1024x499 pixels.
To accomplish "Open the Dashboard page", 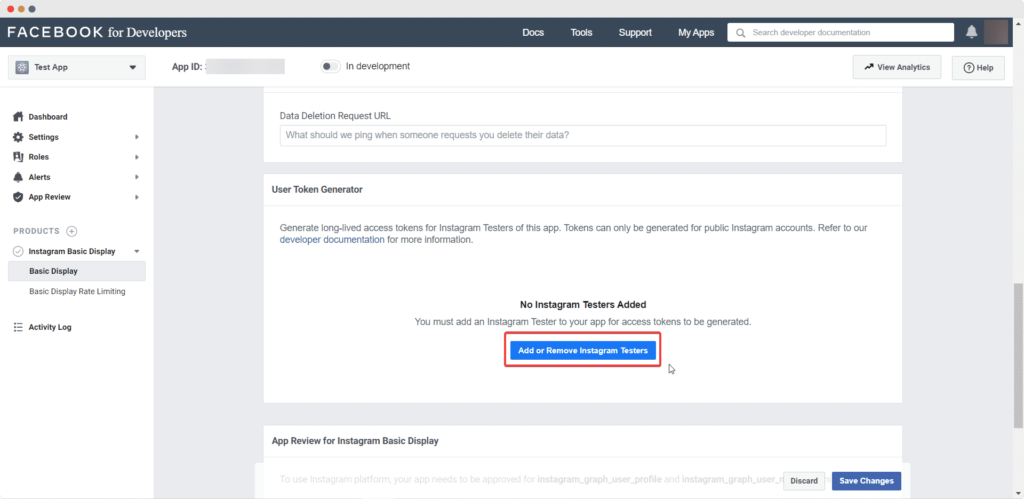I will (48, 117).
